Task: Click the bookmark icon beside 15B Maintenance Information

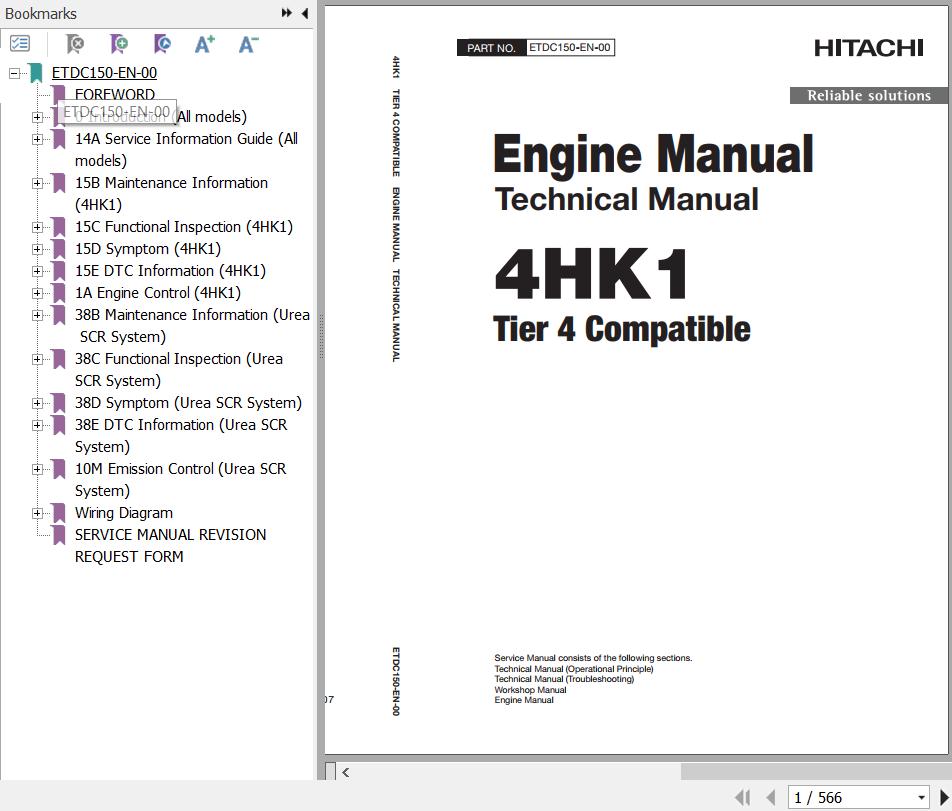Action: (59, 183)
